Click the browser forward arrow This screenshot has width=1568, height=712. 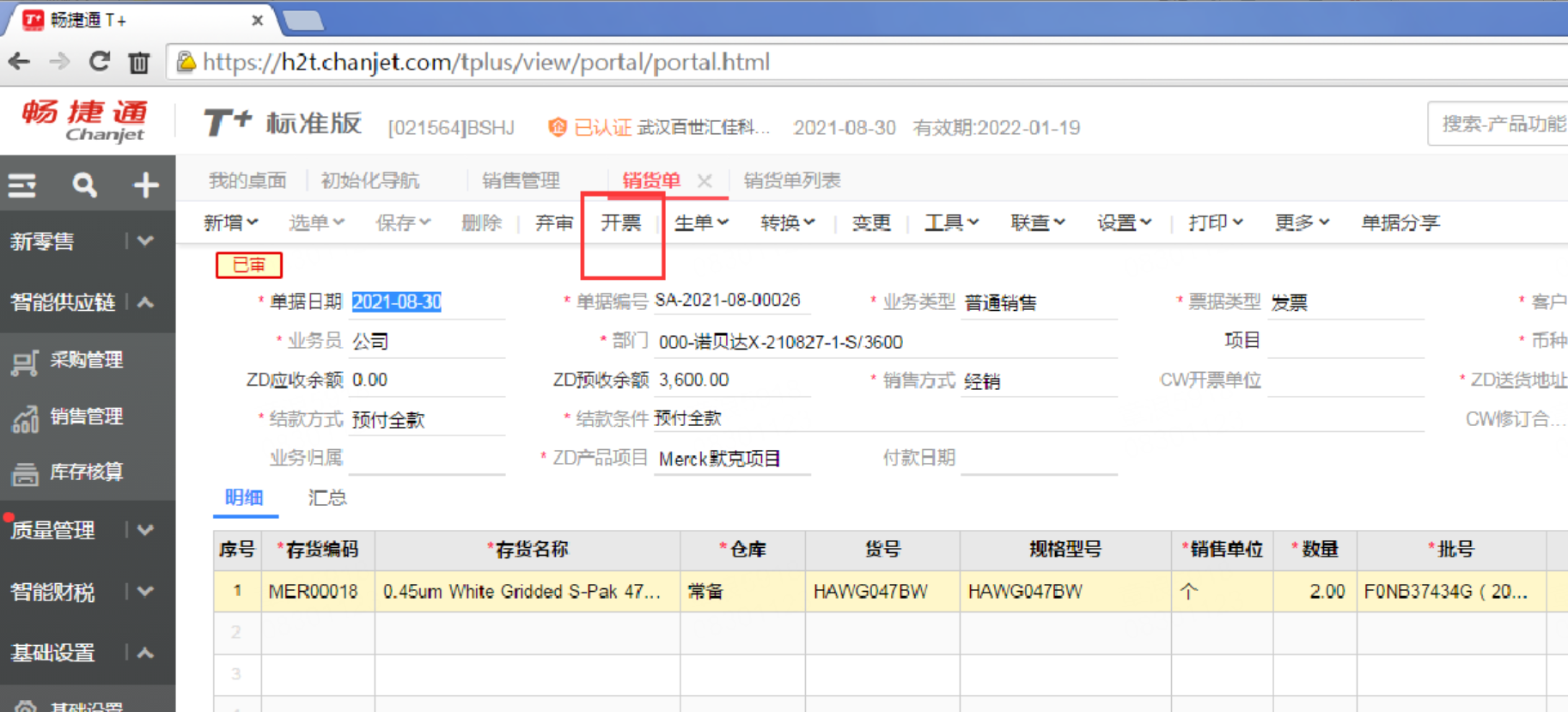pyautogui.click(x=58, y=62)
